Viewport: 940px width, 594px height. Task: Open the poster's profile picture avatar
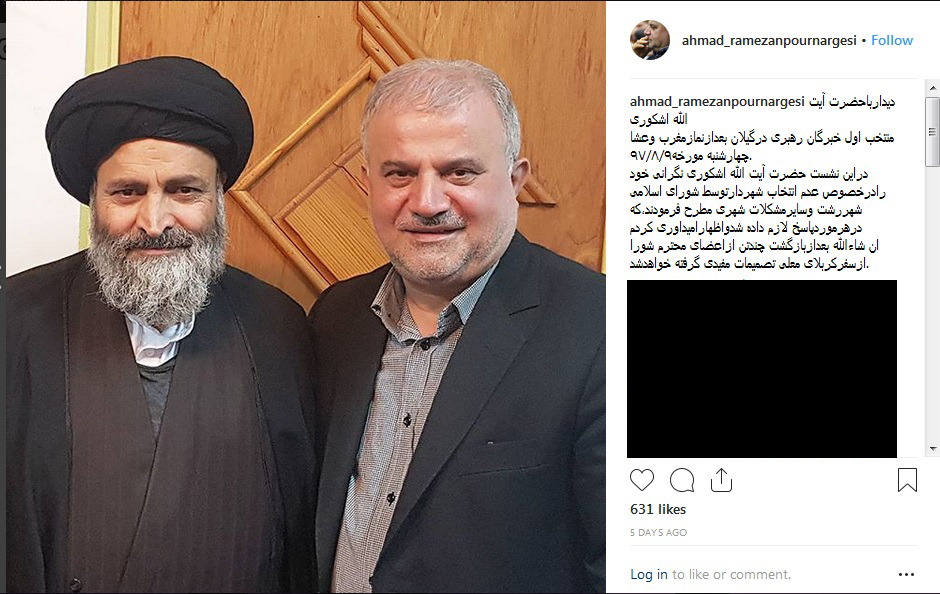point(650,40)
